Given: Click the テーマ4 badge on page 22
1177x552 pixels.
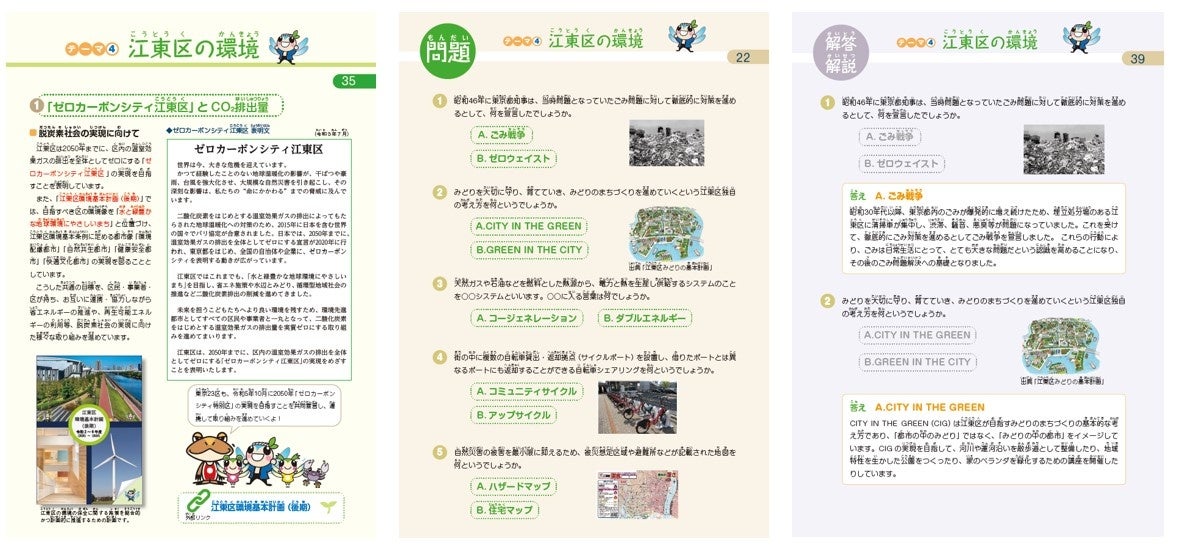Looking at the screenshot, I should (521, 41).
